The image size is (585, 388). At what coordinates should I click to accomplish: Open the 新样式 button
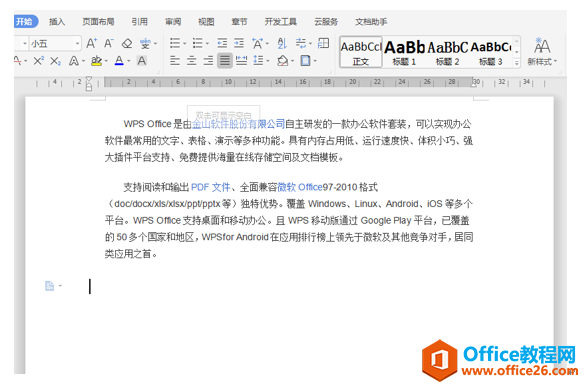click(542, 52)
